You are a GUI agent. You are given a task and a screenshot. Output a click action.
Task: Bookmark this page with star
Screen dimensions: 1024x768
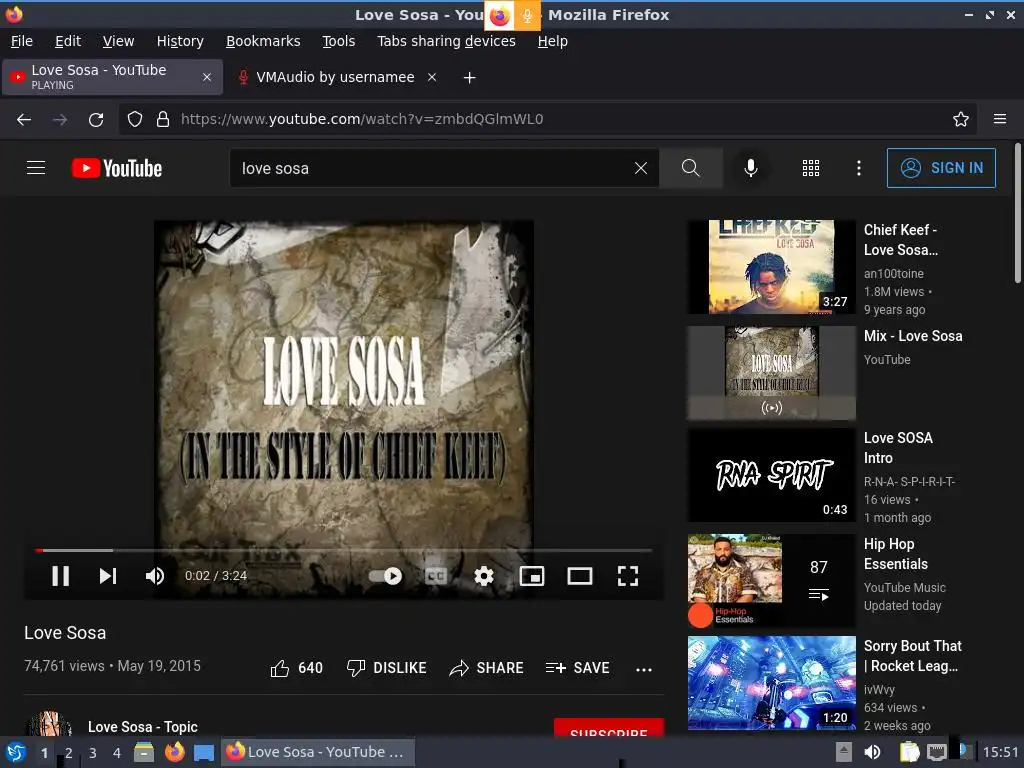[961, 119]
